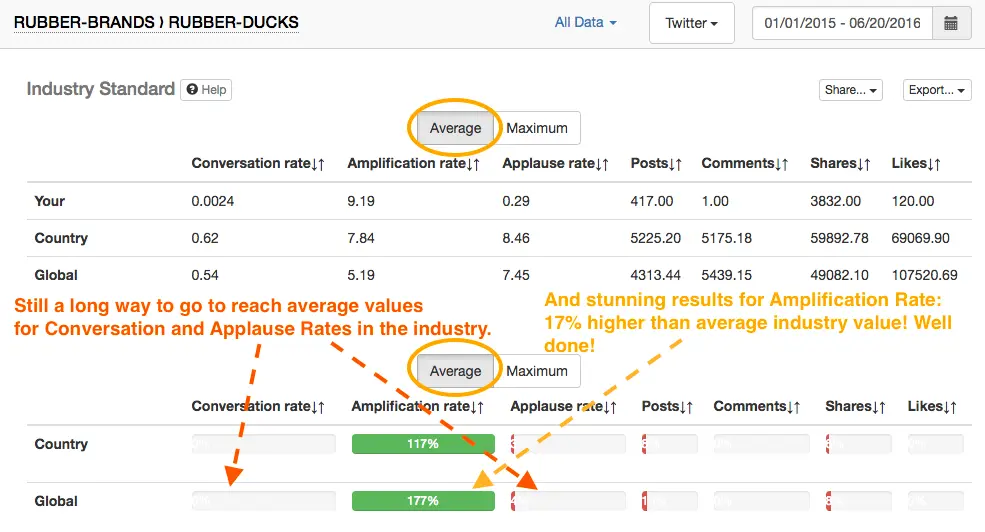Click the date range input field
The image size is (985, 532).
tap(842, 23)
